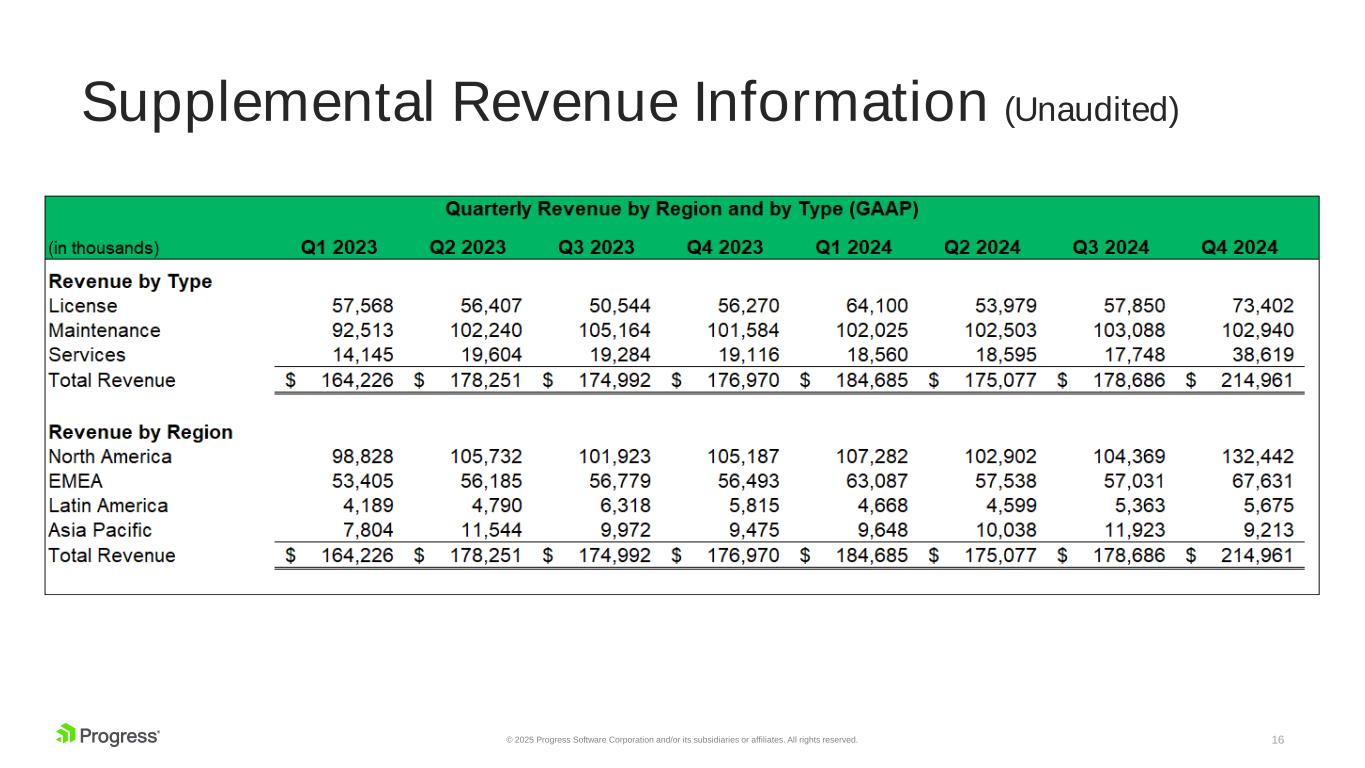Click the North America row label
1365x768 pixels.
110,457
